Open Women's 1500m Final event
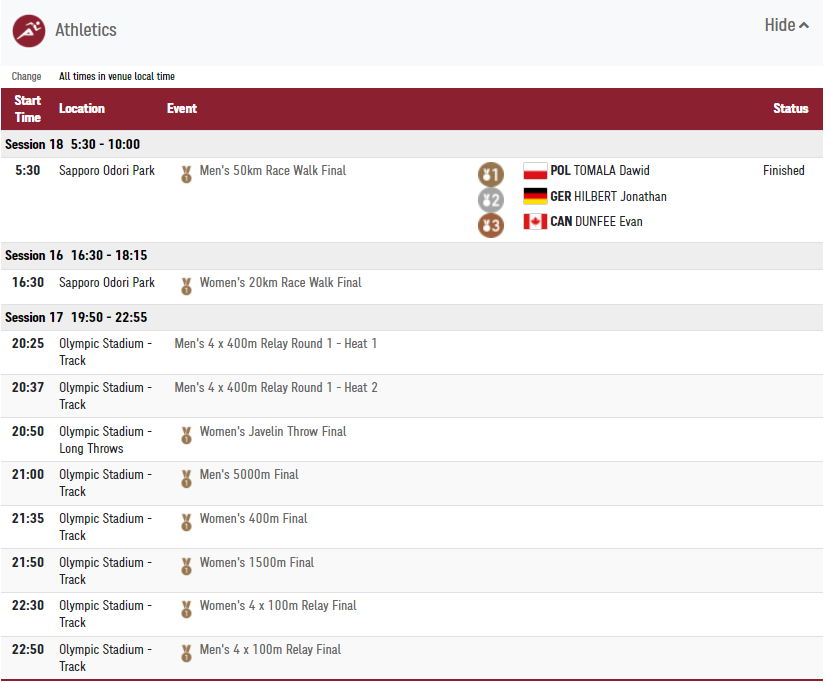 point(257,562)
